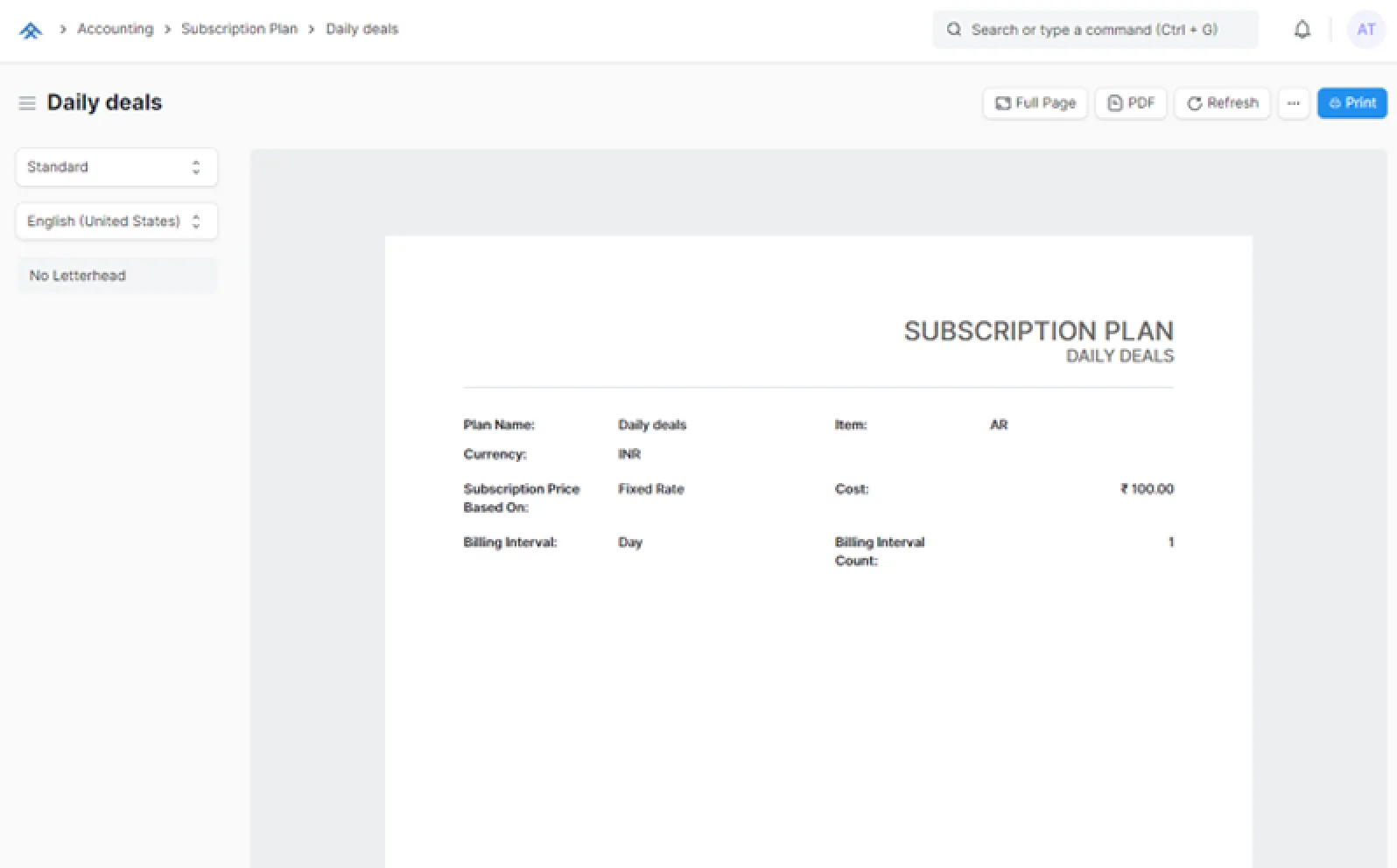Focus the search or command bar
Image resolution: width=1397 pixels, height=868 pixels.
(1094, 30)
